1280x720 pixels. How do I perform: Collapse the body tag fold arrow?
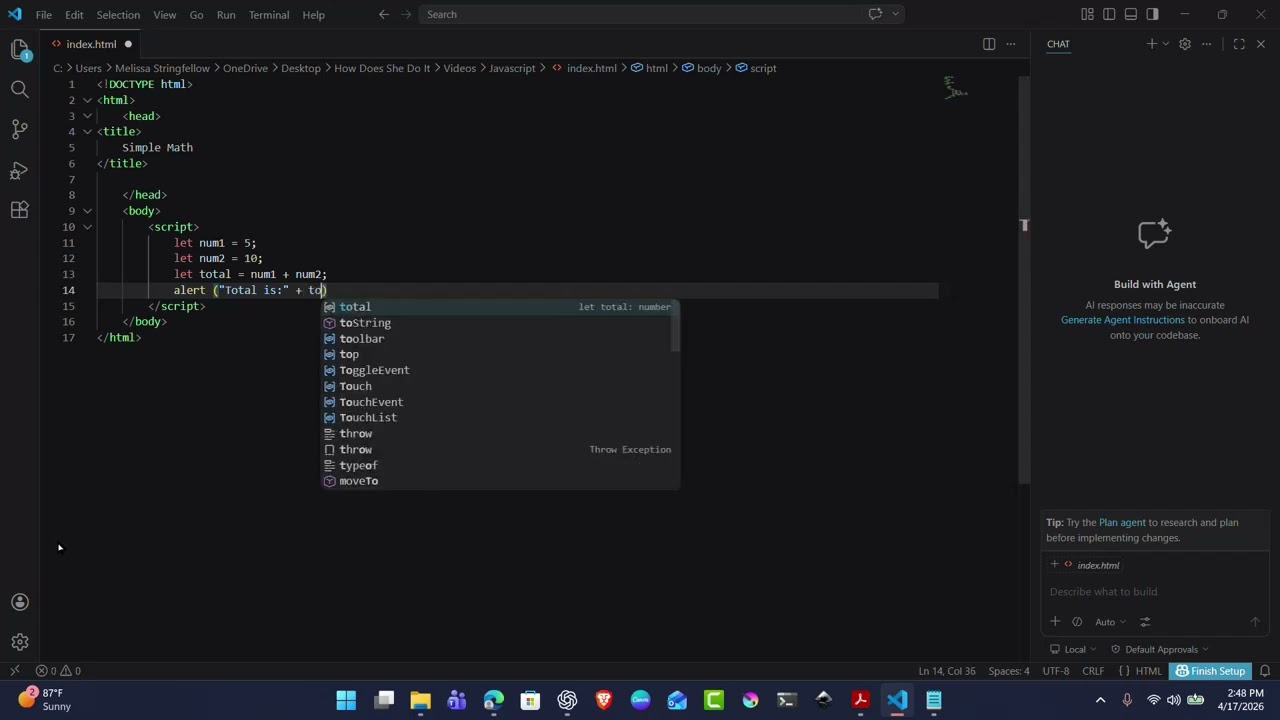87,211
